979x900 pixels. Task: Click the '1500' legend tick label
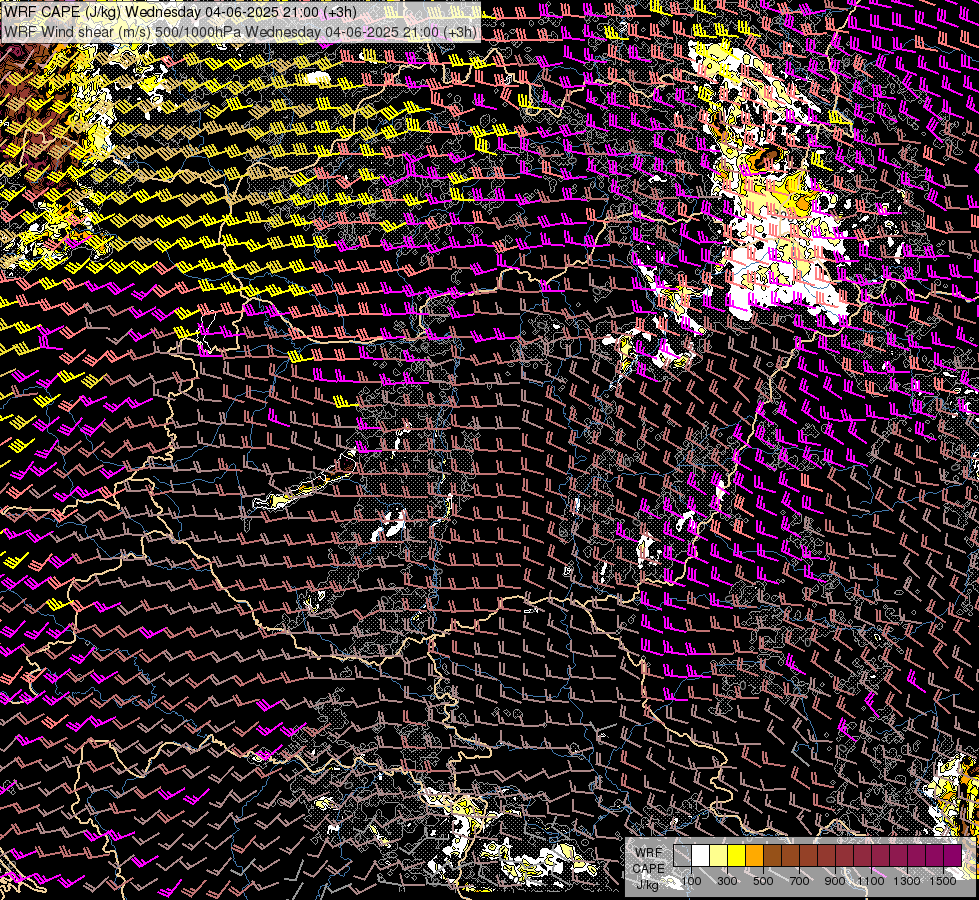pos(943,881)
